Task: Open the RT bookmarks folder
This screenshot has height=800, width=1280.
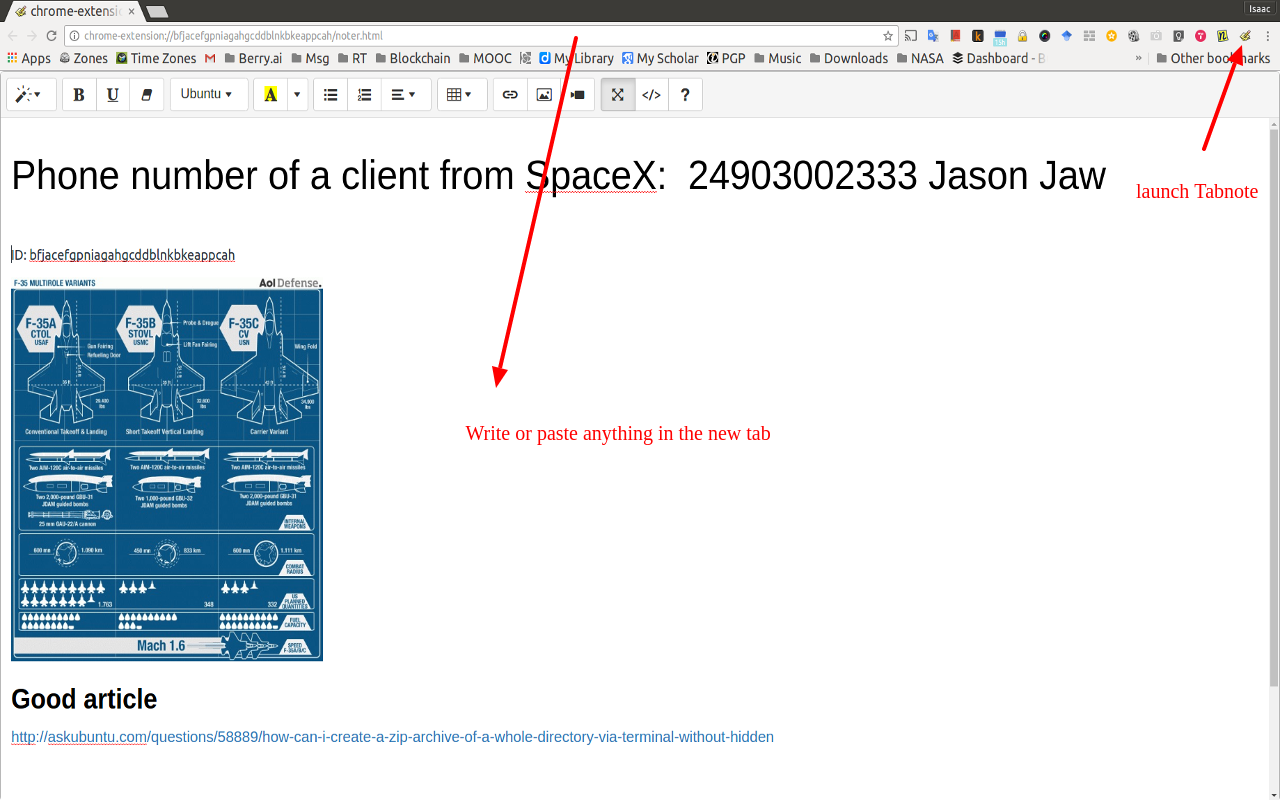Action: click(352, 58)
